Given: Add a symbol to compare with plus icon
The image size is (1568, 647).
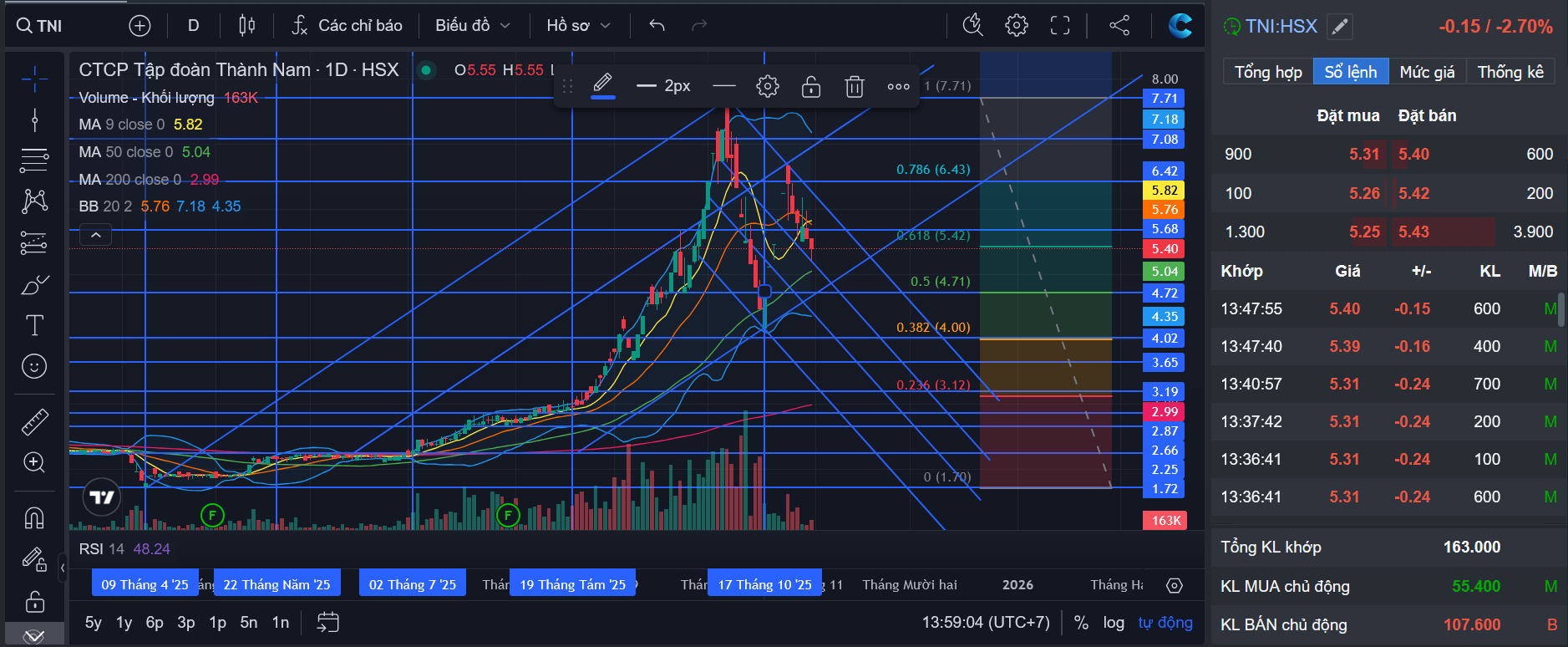Looking at the screenshot, I should point(140,26).
